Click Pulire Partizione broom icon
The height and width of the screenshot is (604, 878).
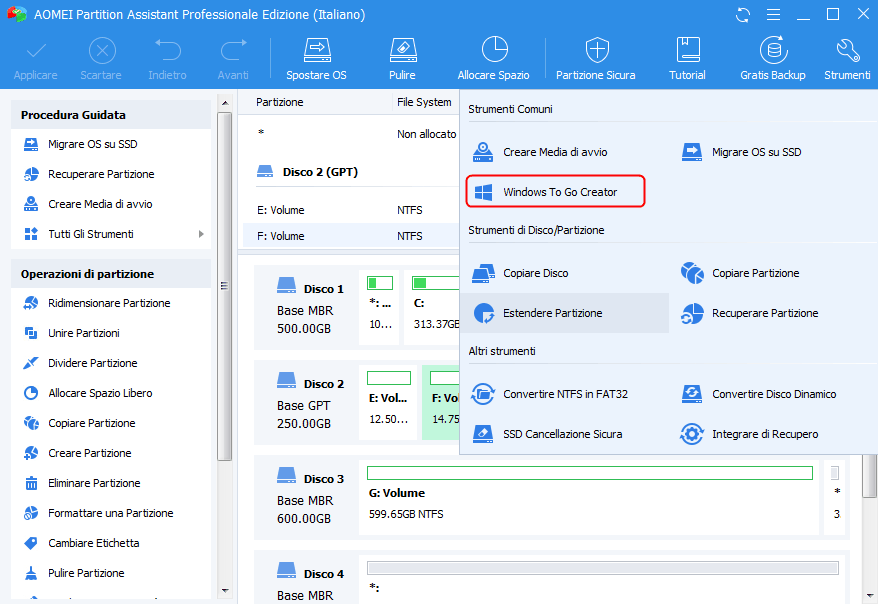coord(31,573)
